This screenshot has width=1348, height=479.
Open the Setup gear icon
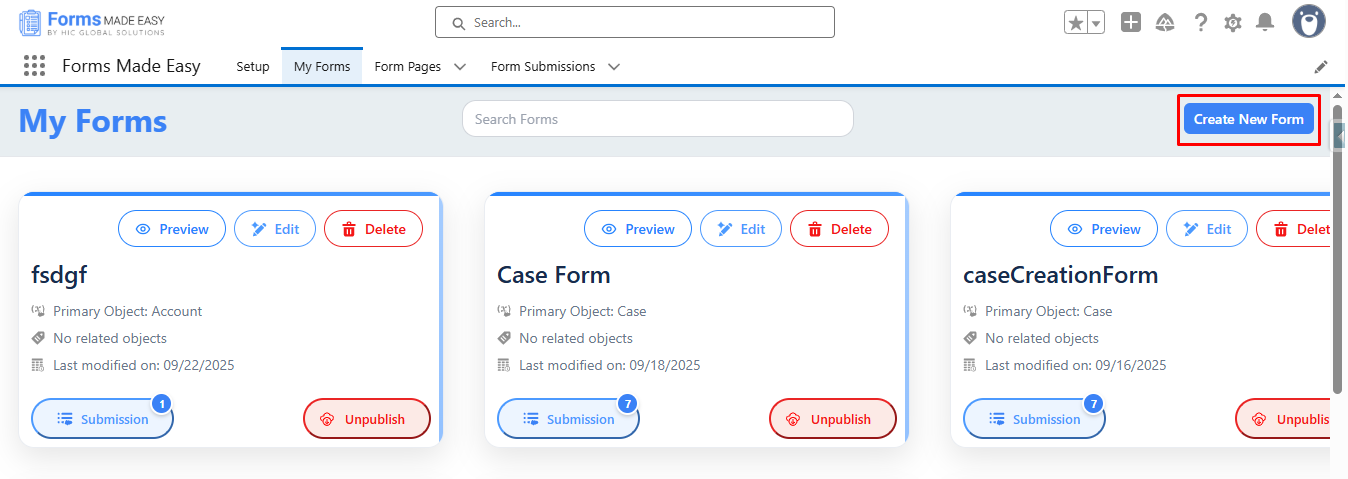[1233, 22]
